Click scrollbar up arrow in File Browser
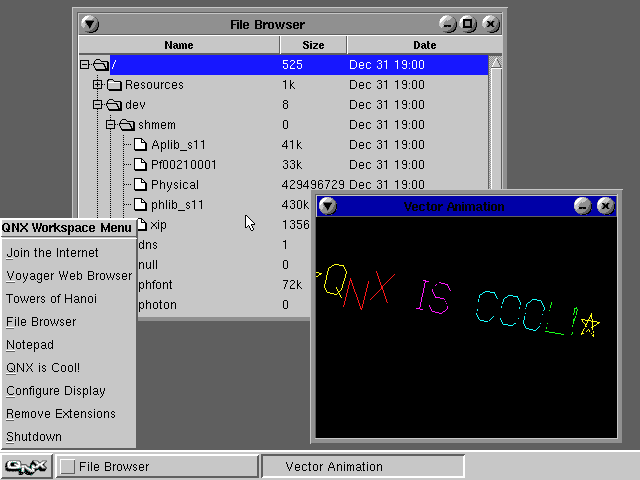This screenshot has width=640, height=480. [496, 63]
